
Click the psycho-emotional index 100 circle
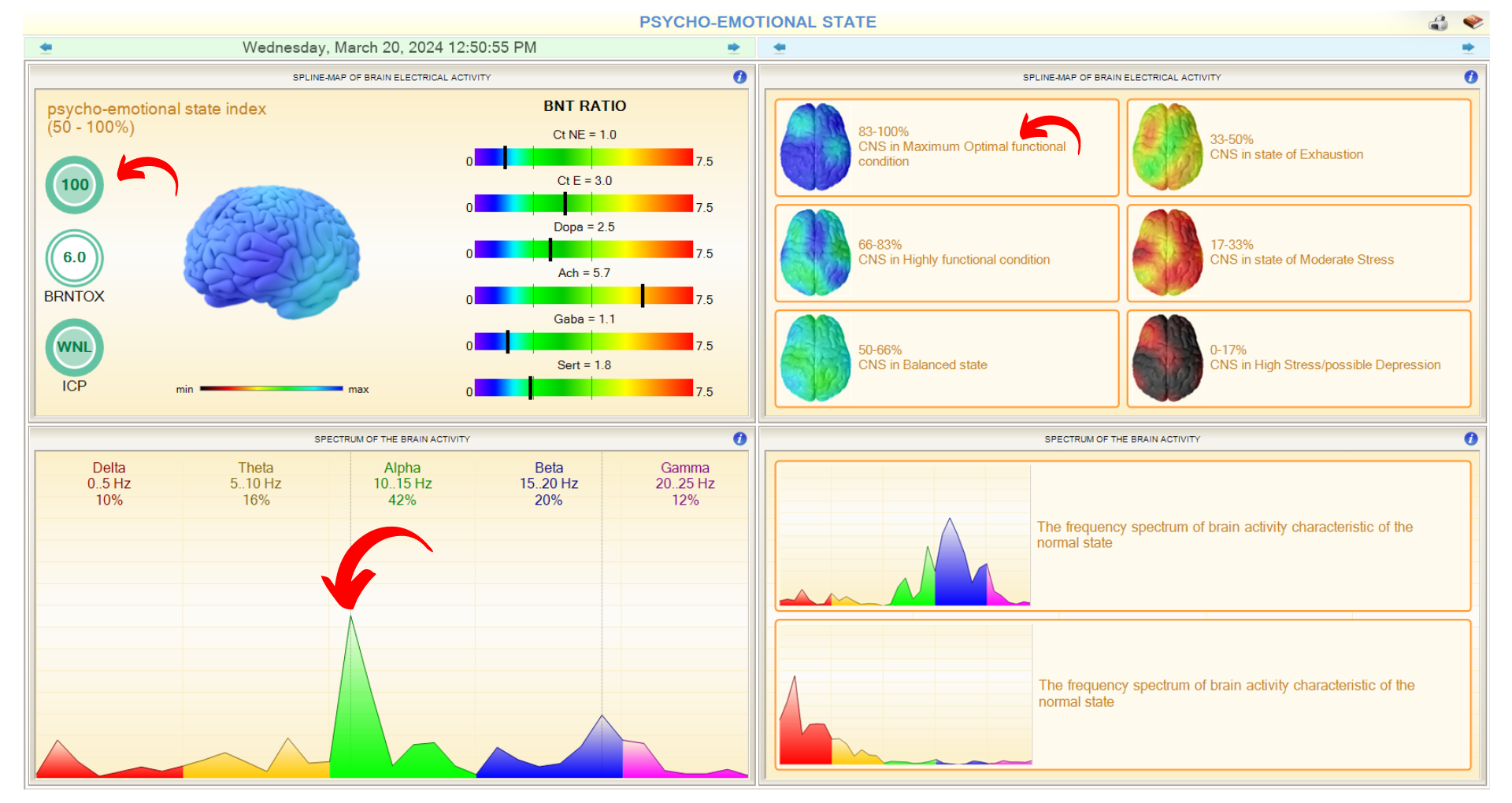(x=75, y=185)
